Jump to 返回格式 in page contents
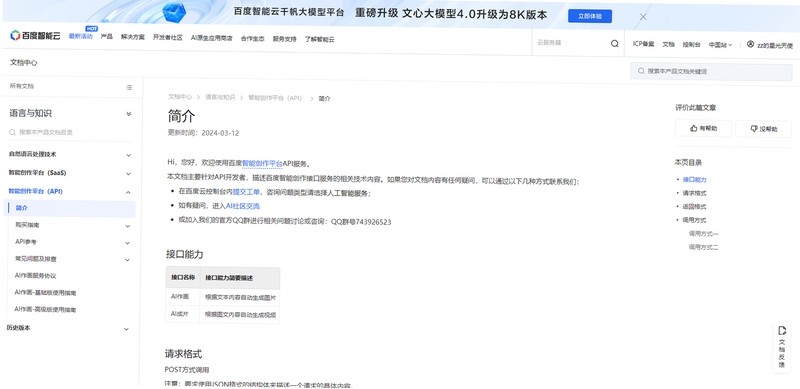 694,207
